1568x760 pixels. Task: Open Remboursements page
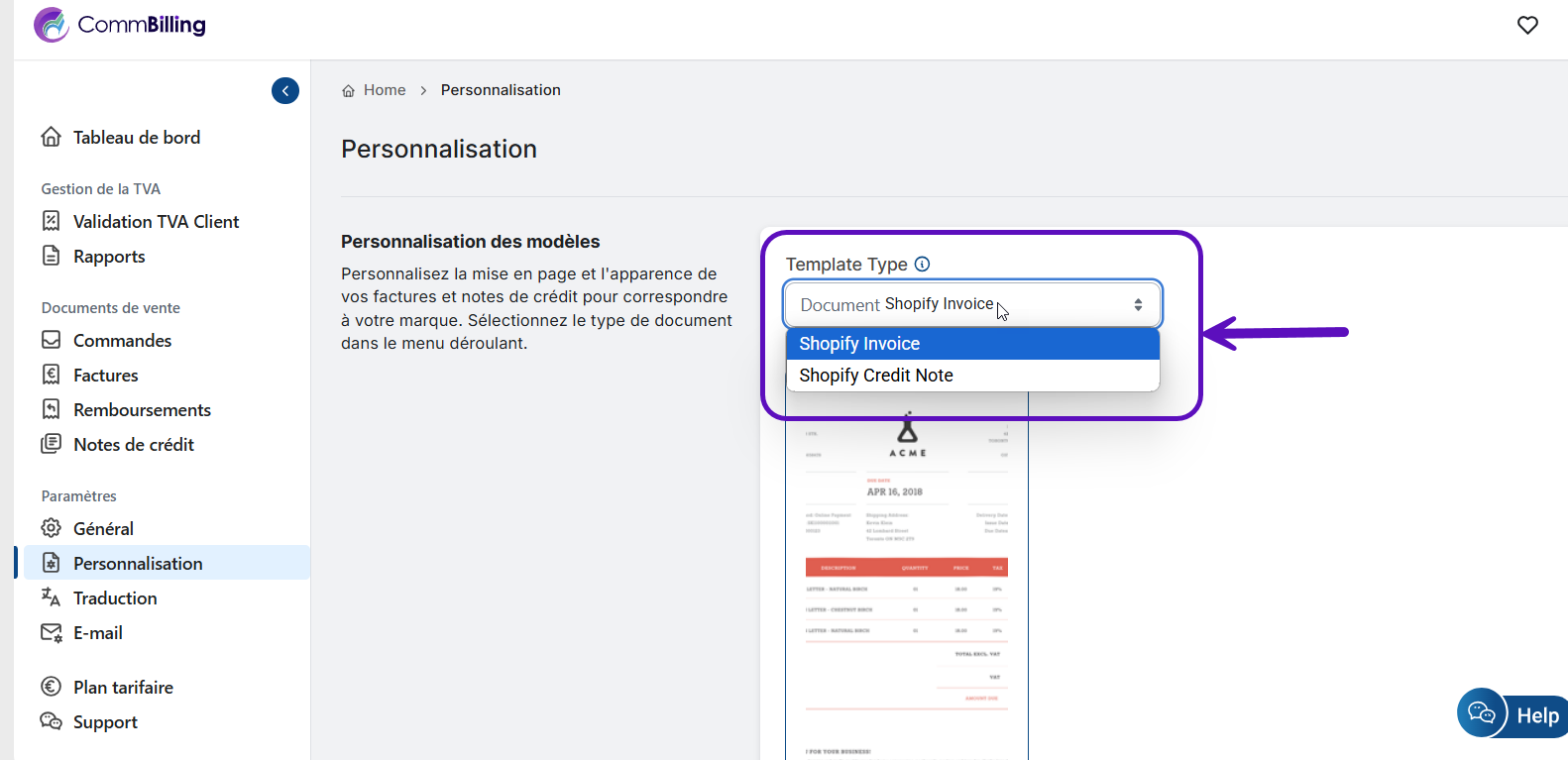point(142,409)
